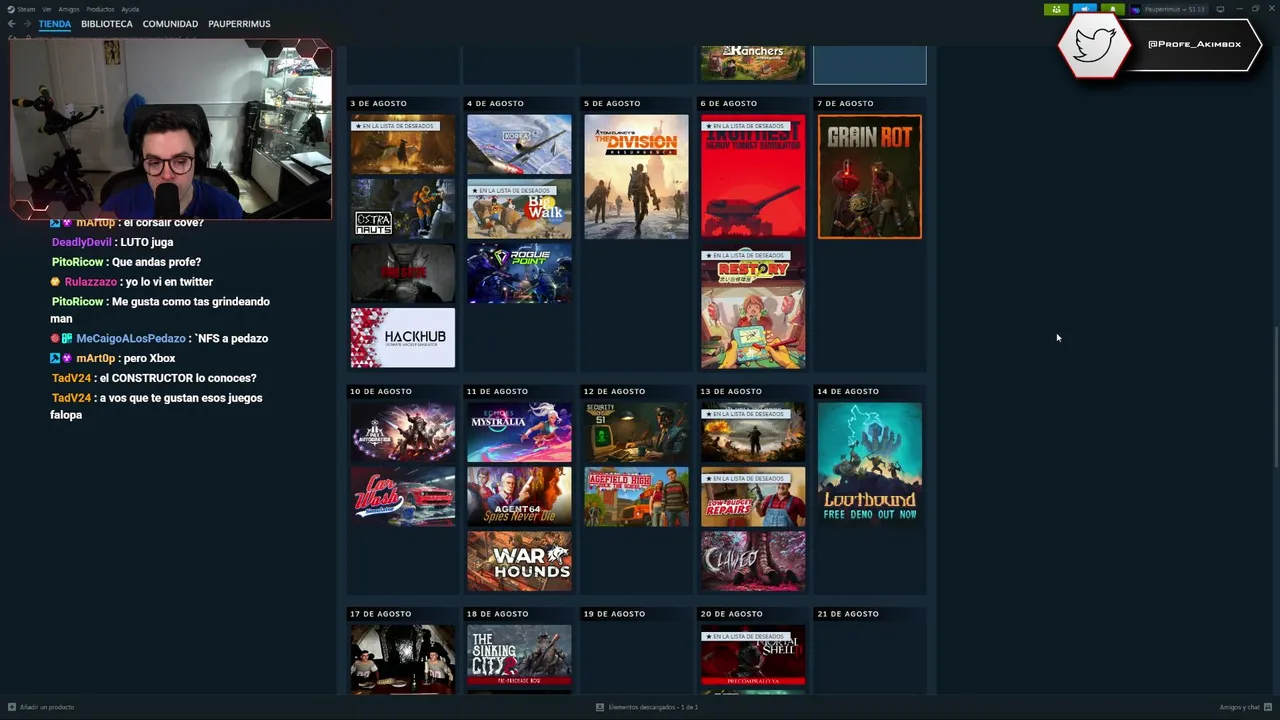Screen dimensions: 1280x720
Task: Open the Restory game card
Action: [x=753, y=309]
